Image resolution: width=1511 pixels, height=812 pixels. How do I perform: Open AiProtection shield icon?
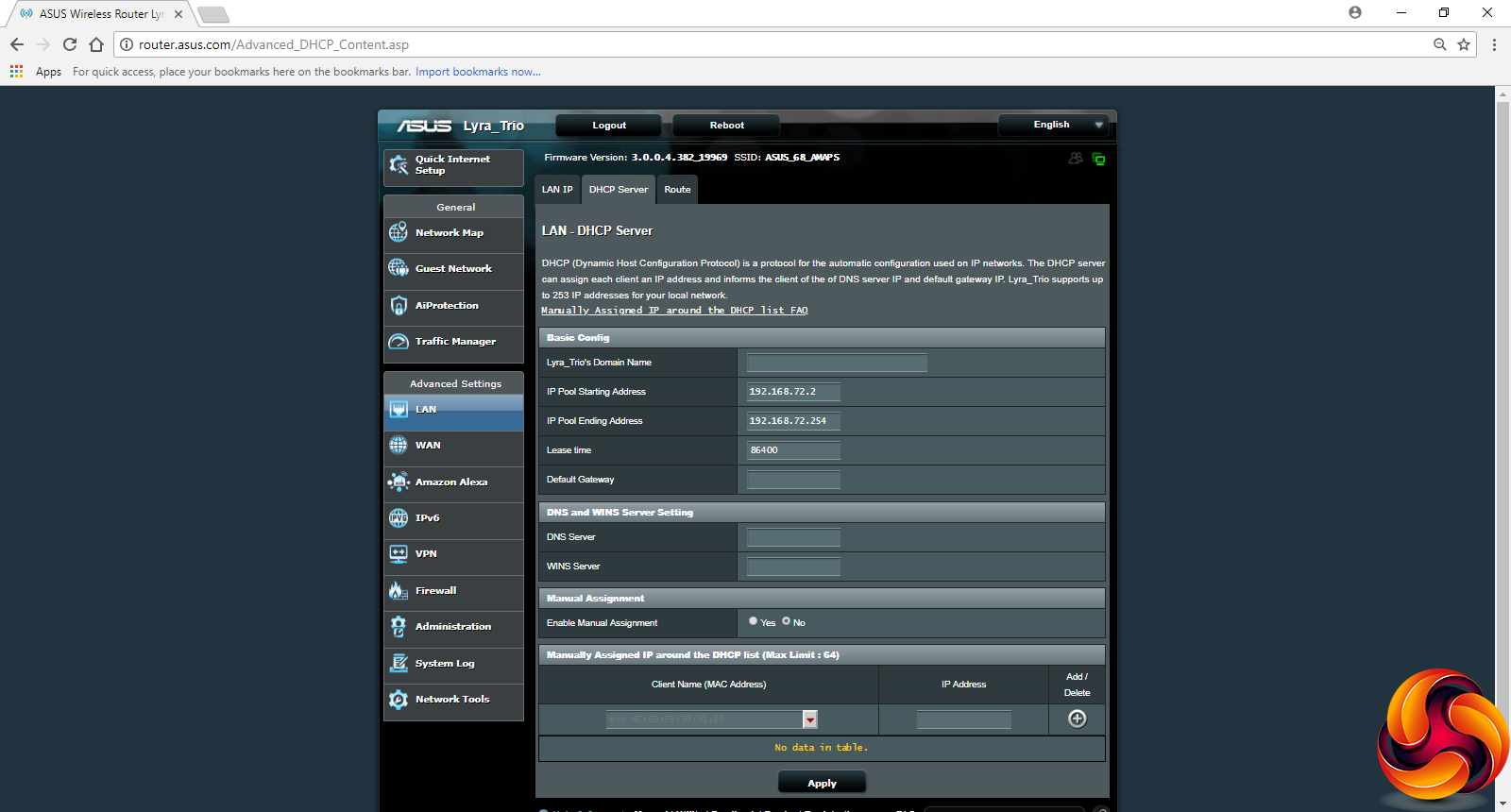tap(399, 306)
